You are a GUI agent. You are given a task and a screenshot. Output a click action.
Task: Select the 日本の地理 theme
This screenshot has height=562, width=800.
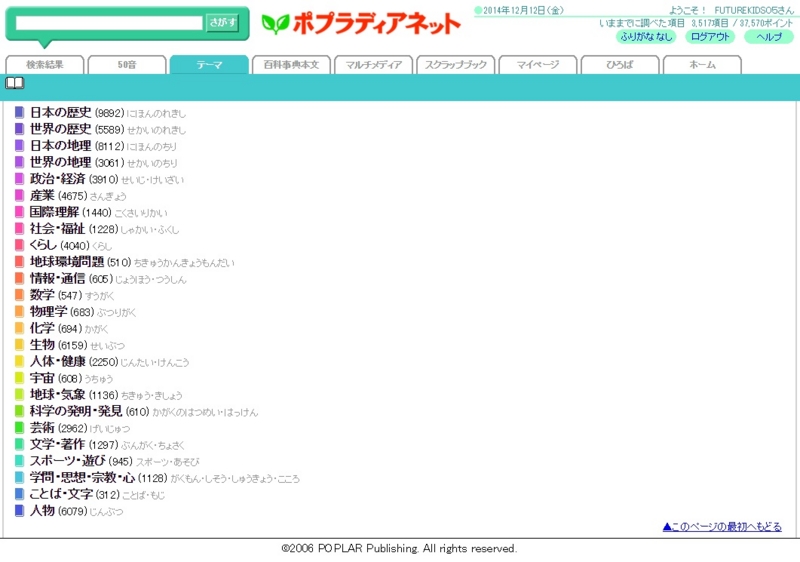pyautogui.click(x=61, y=145)
